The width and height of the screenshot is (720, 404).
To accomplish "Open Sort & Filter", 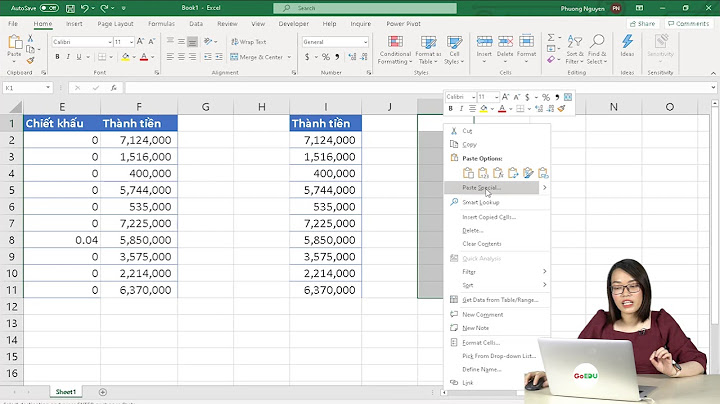I will pos(574,50).
